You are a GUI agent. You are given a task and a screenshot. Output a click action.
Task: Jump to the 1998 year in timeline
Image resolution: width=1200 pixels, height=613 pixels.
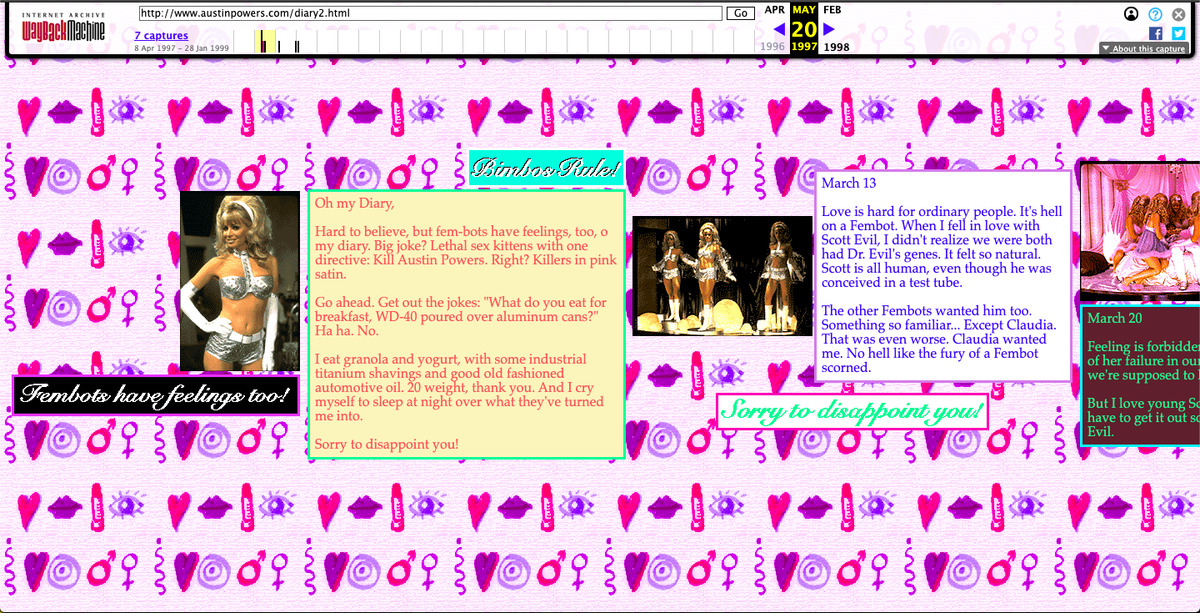[x=836, y=47]
